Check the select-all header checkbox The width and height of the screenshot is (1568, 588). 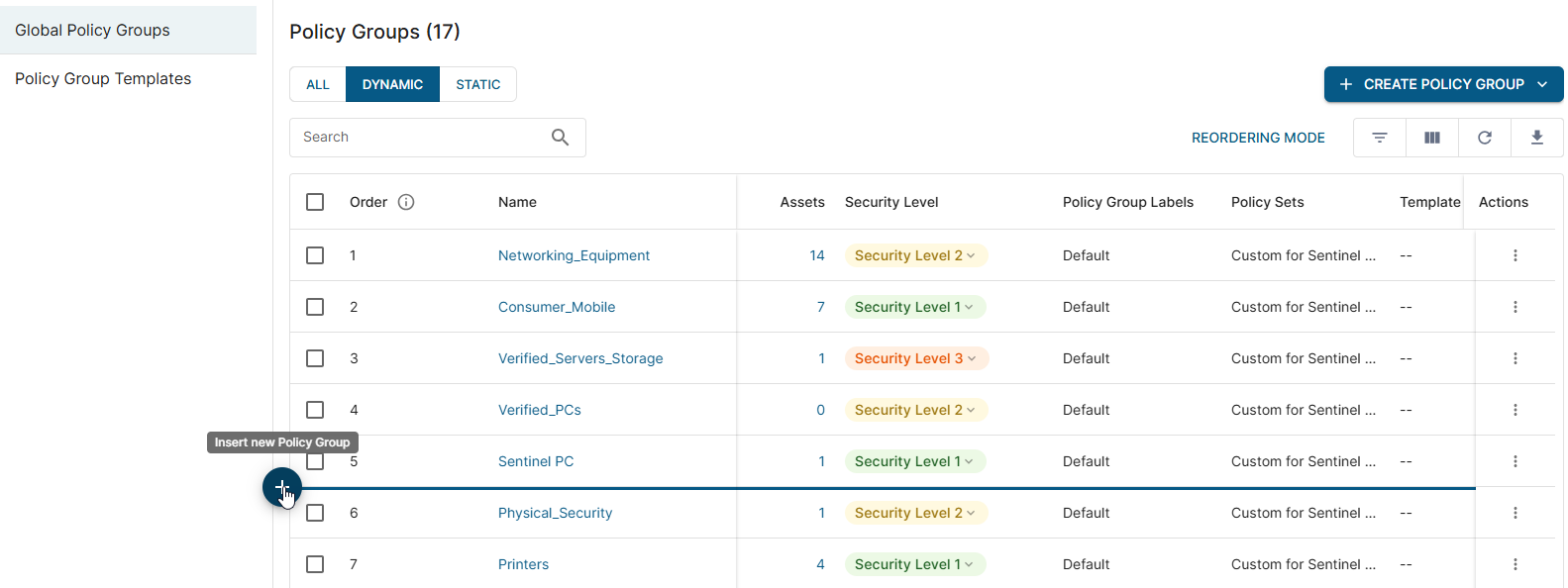click(315, 202)
